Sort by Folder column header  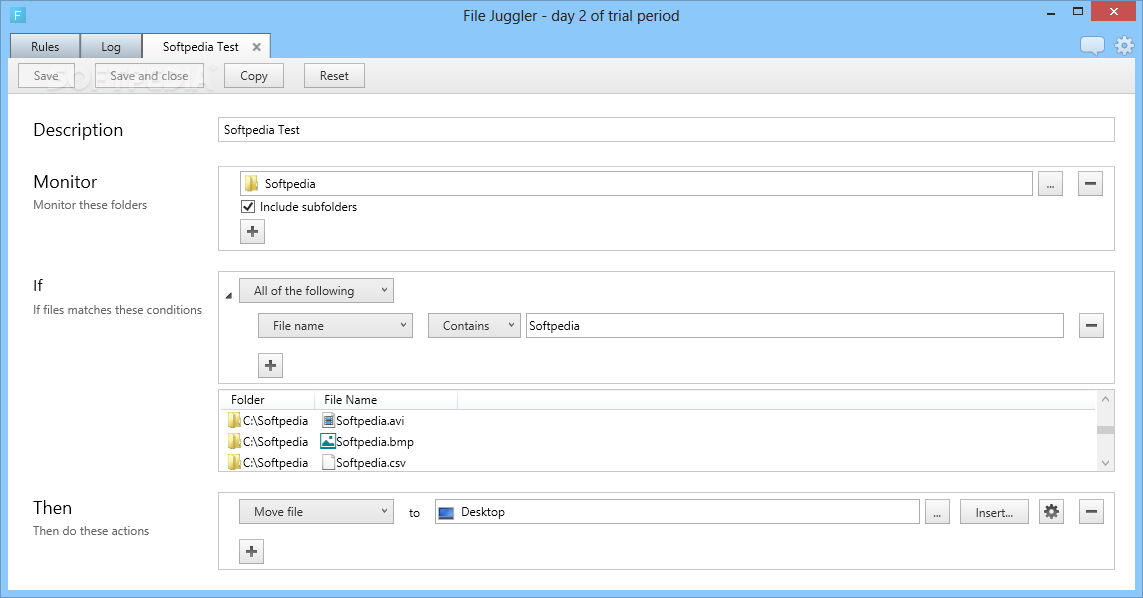[x=267, y=400]
